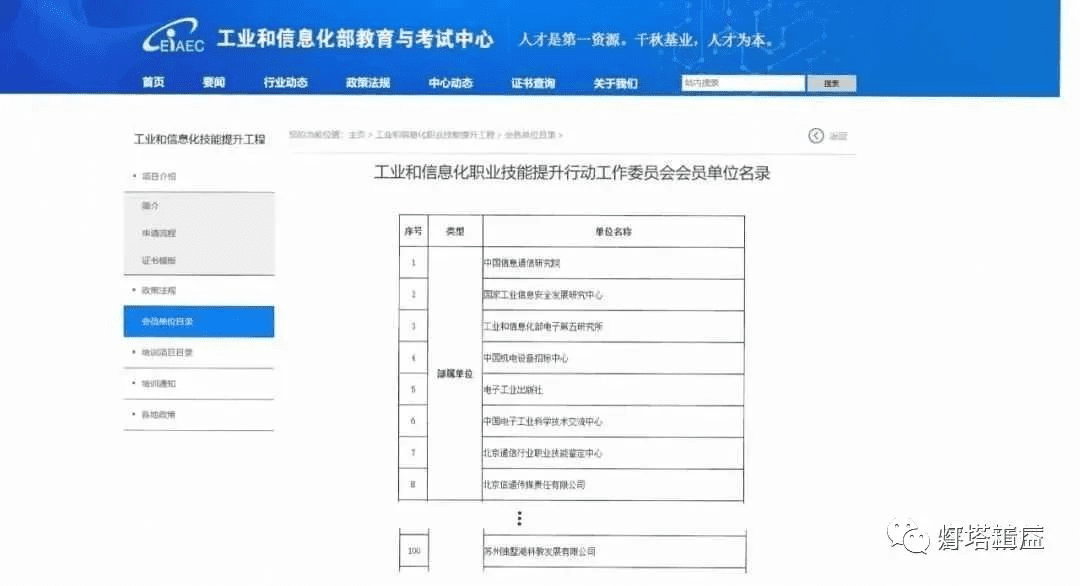Select 申请流程 in the sidebar
The image size is (1080, 586).
point(159,233)
